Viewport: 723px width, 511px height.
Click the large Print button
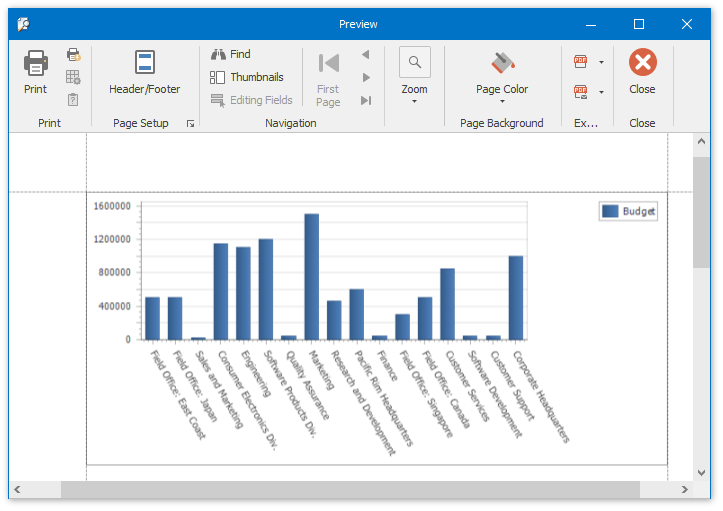click(35, 72)
